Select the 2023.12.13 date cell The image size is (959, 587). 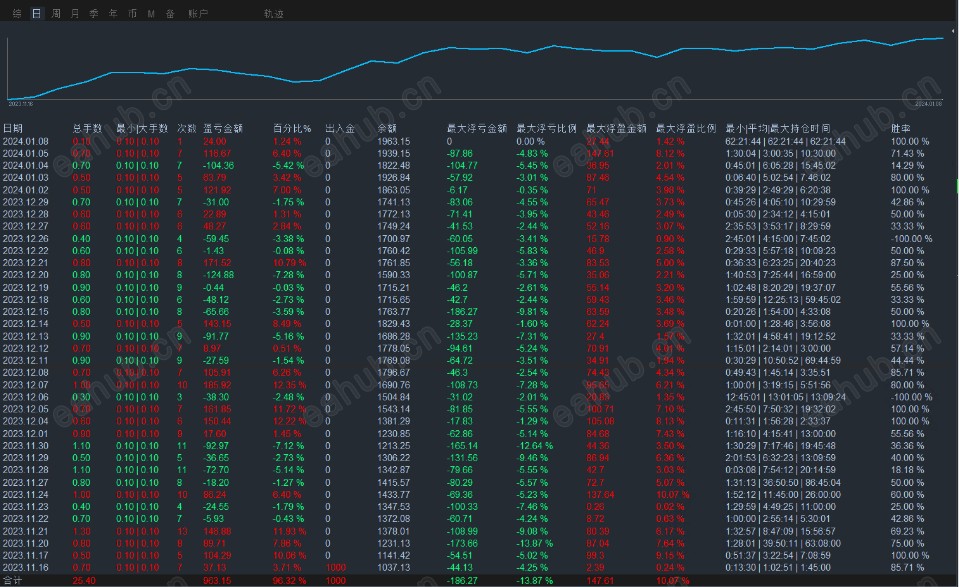tap(26, 336)
